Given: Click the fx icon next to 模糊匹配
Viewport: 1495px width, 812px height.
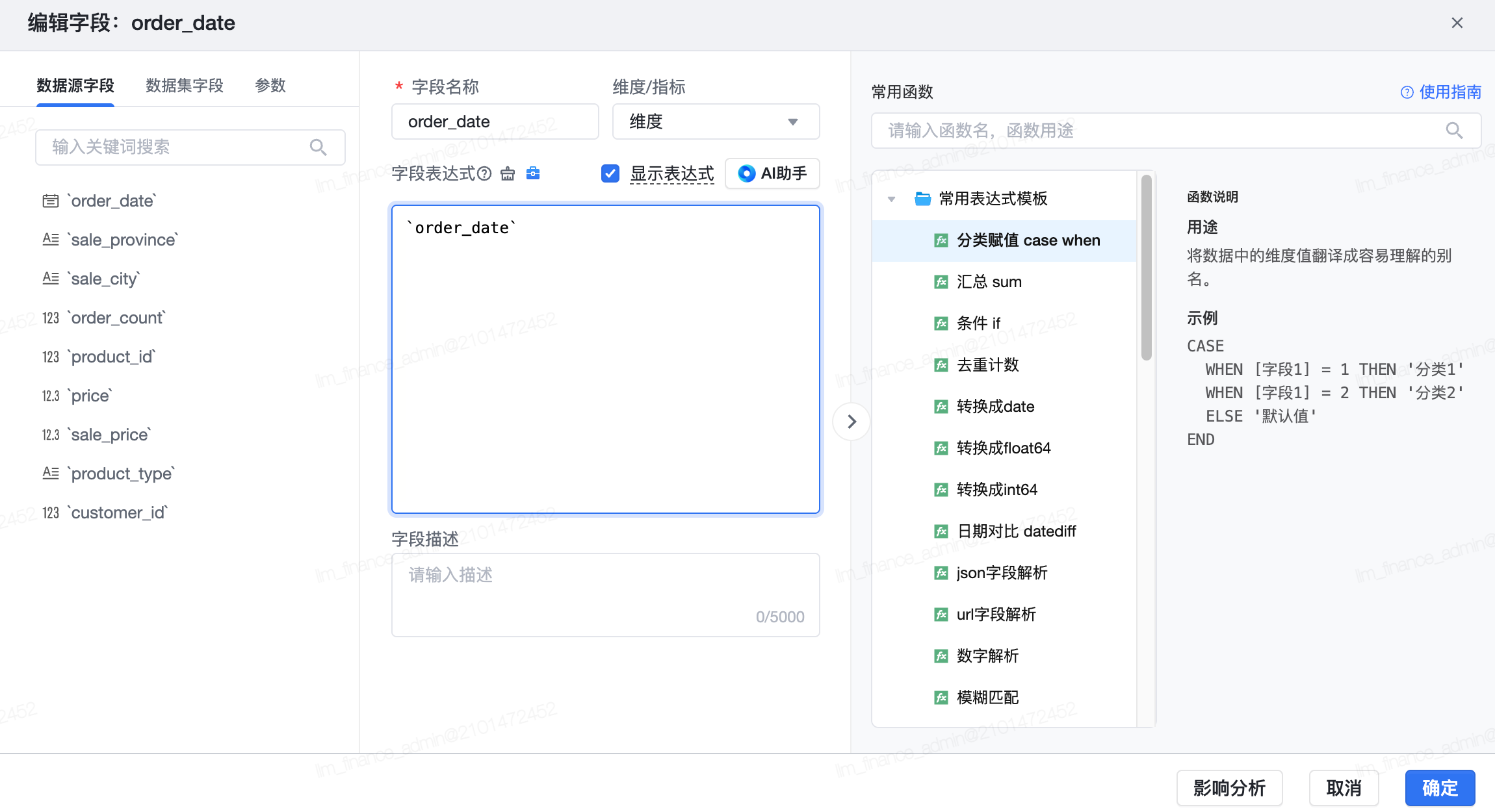Looking at the screenshot, I should [x=941, y=698].
